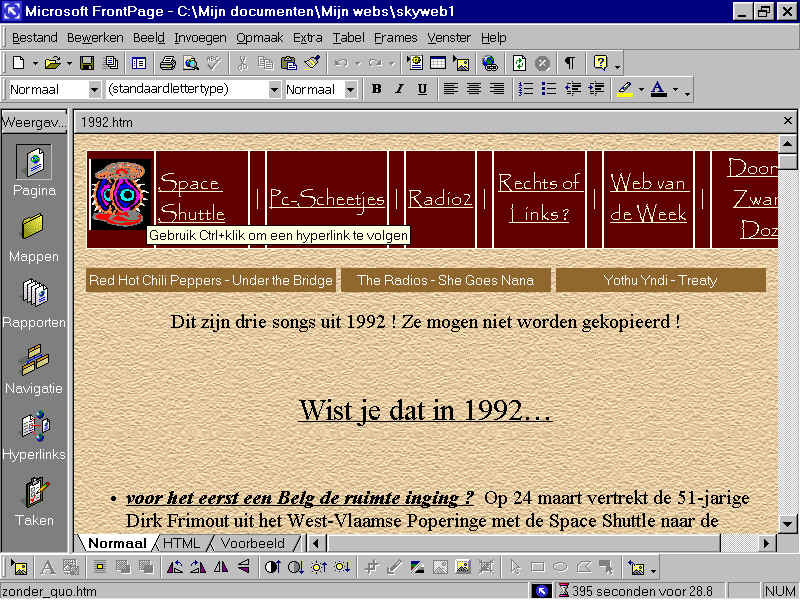This screenshot has height=600, width=800.
Task: Click the Text 'A' icon on picture toolbar
Action: [47, 567]
